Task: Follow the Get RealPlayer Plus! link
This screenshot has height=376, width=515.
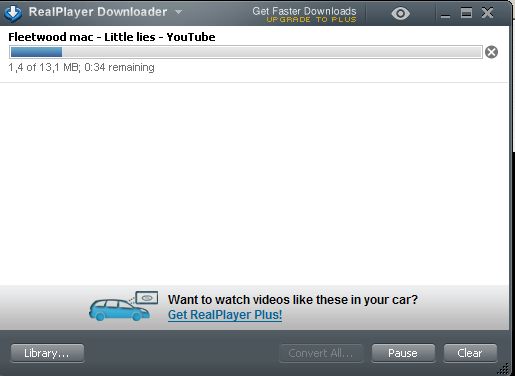Action: (x=225, y=315)
